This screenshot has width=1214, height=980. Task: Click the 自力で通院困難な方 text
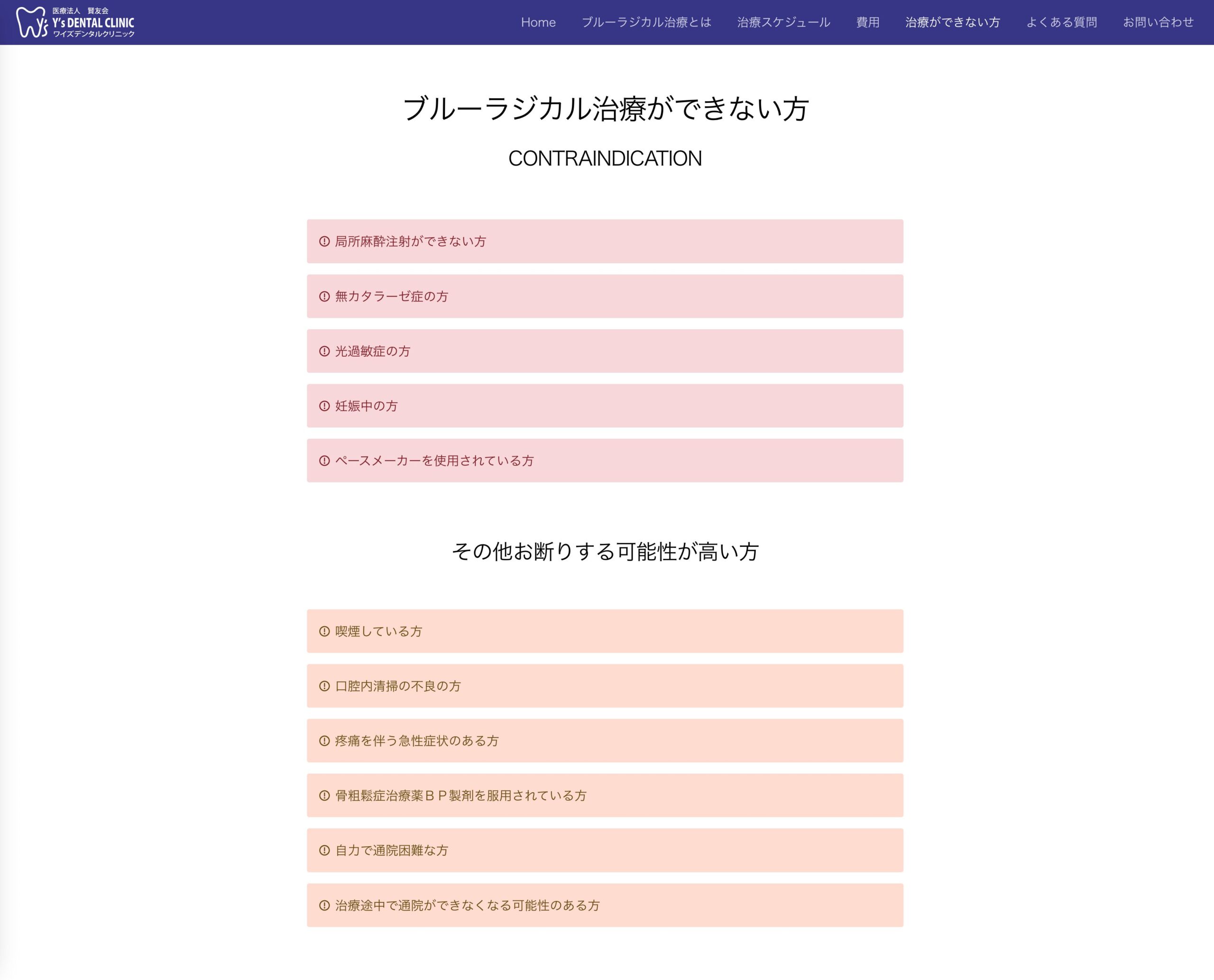(392, 850)
